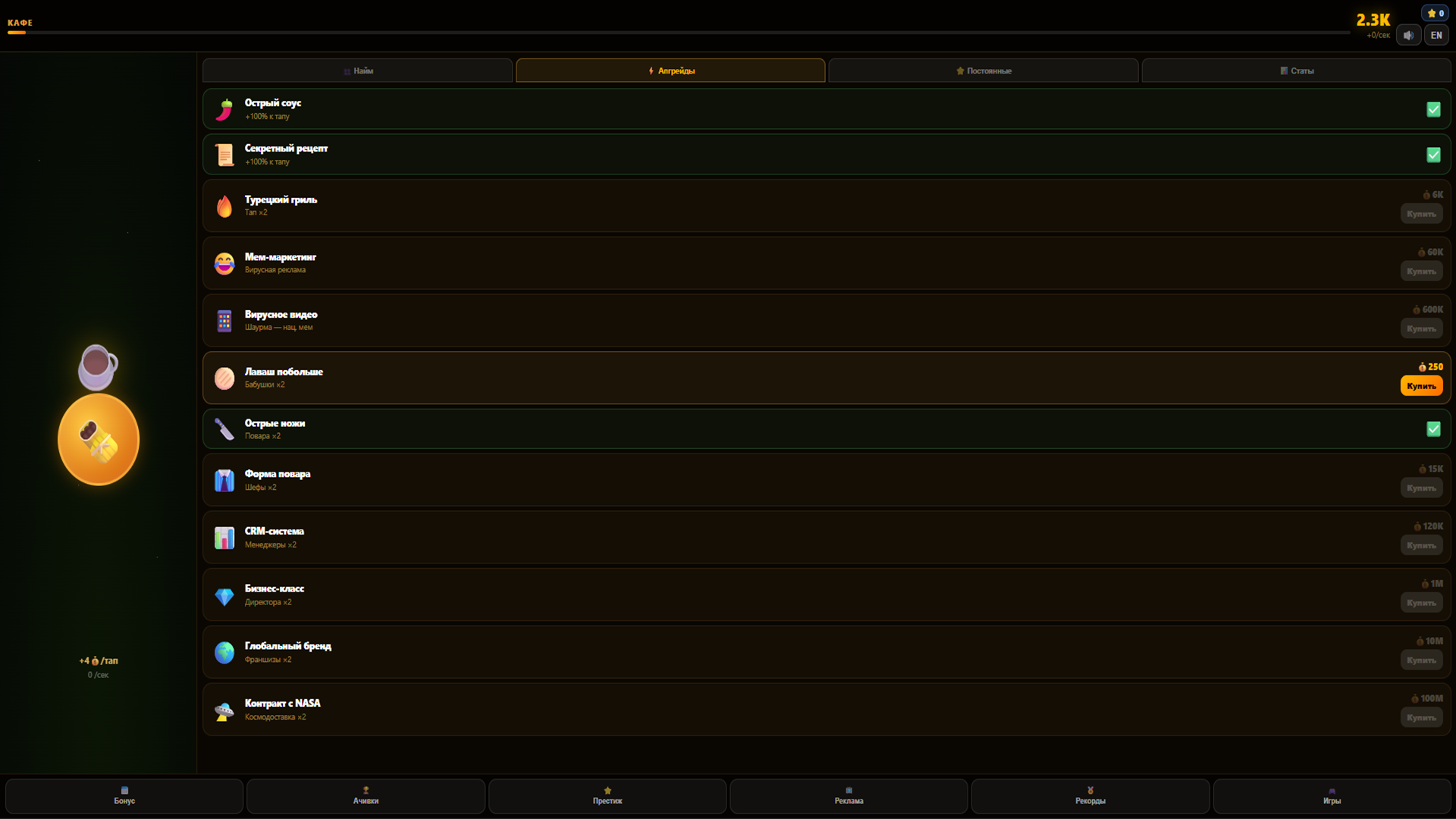Click the phone icon of Вирусное видео
The width and height of the screenshot is (1456, 819).
coord(224,321)
